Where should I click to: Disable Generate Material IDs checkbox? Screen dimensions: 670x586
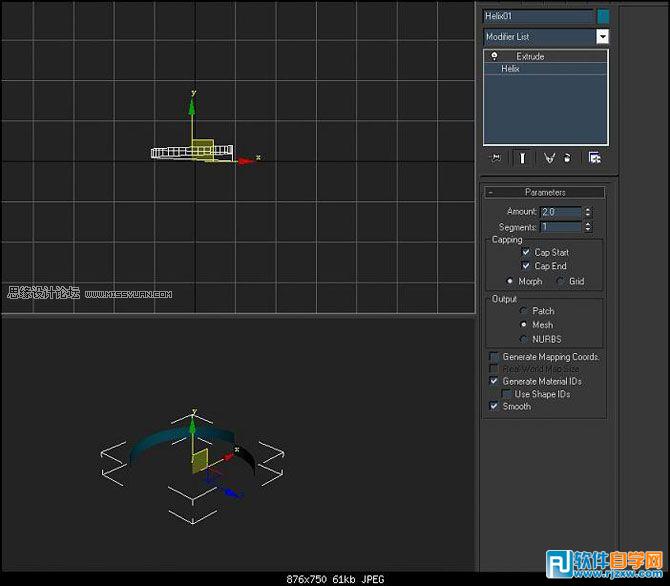click(x=494, y=381)
